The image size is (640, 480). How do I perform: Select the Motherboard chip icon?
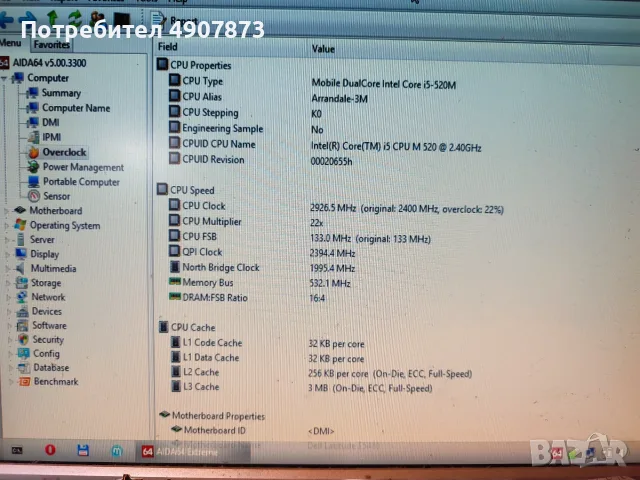[x=20, y=210]
